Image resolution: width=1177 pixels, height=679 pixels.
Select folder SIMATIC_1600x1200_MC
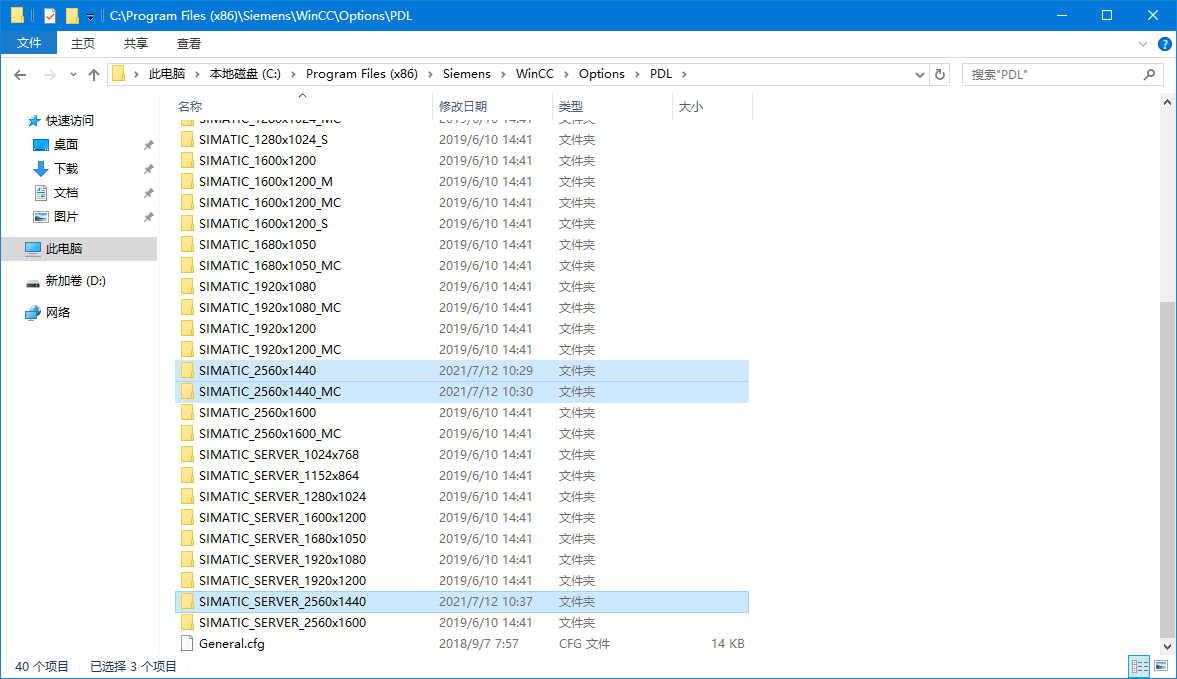(462, 203)
